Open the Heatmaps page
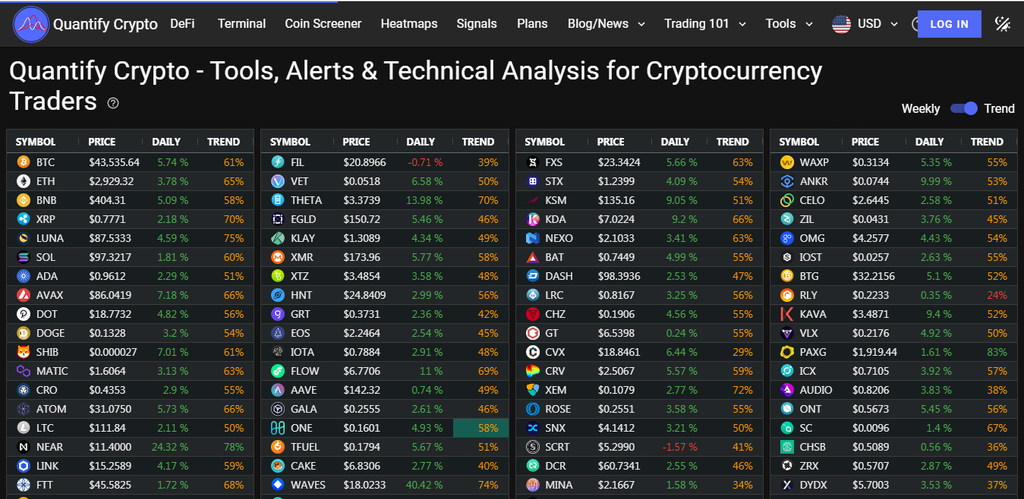1024x499 pixels. [409, 24]
